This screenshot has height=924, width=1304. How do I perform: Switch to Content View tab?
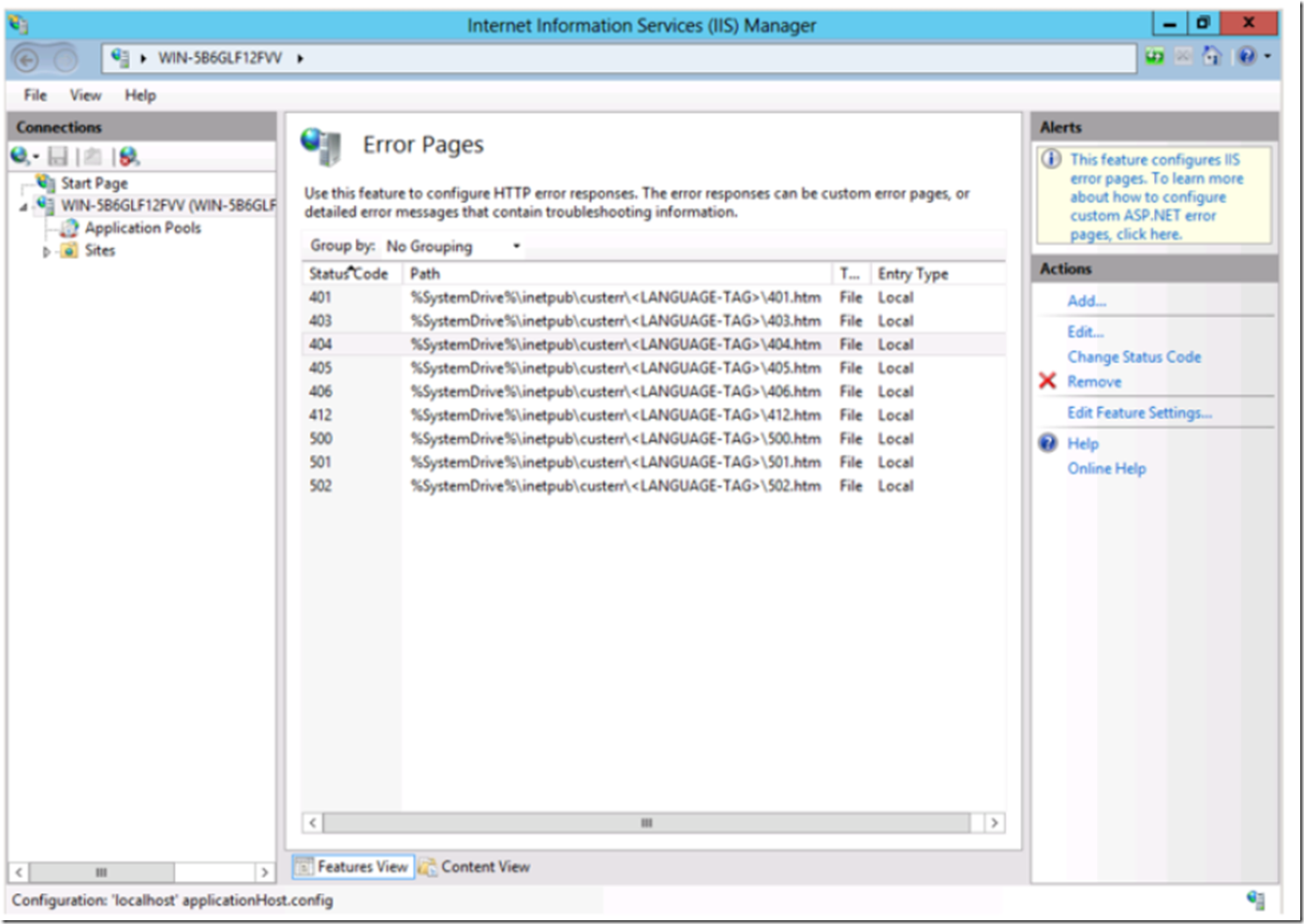[475, 867]
